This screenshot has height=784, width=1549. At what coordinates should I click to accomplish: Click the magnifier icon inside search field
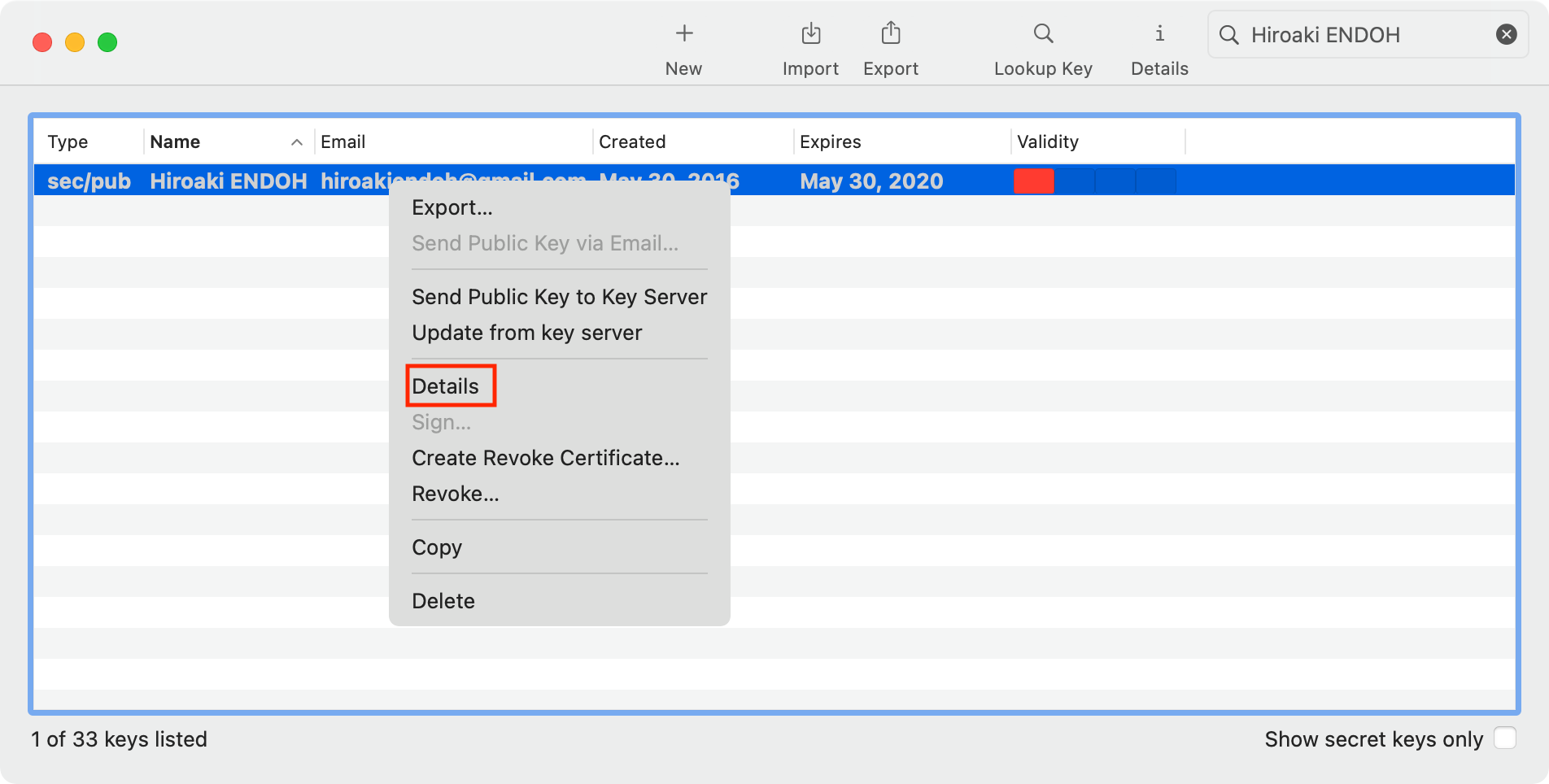(1229, 35)
